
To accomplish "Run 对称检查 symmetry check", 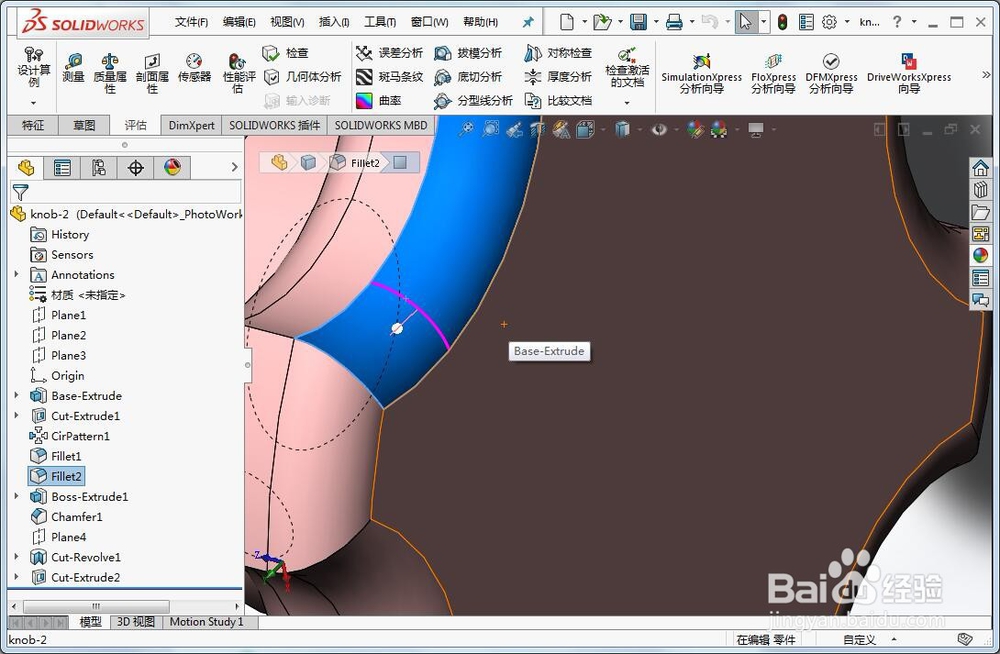I will click(x=558, y=53).
